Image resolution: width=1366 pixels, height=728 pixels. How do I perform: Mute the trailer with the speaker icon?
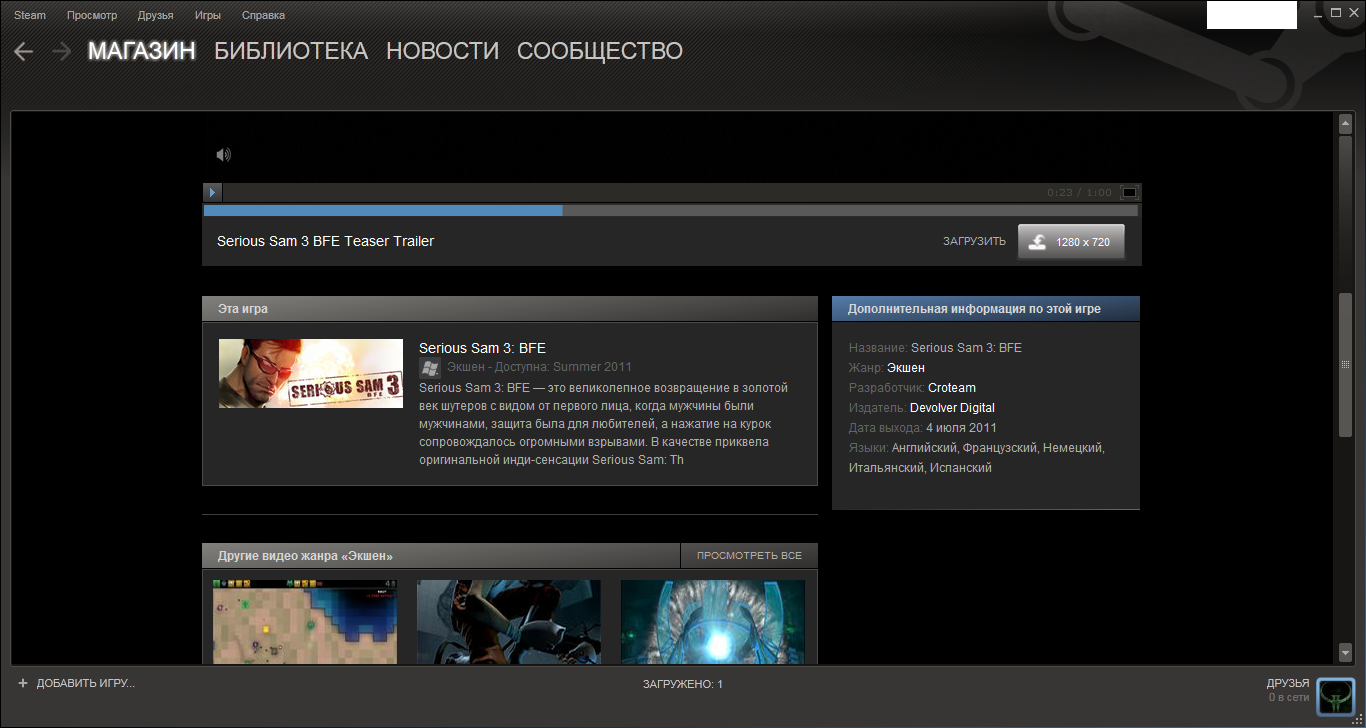tap(223, 154)
